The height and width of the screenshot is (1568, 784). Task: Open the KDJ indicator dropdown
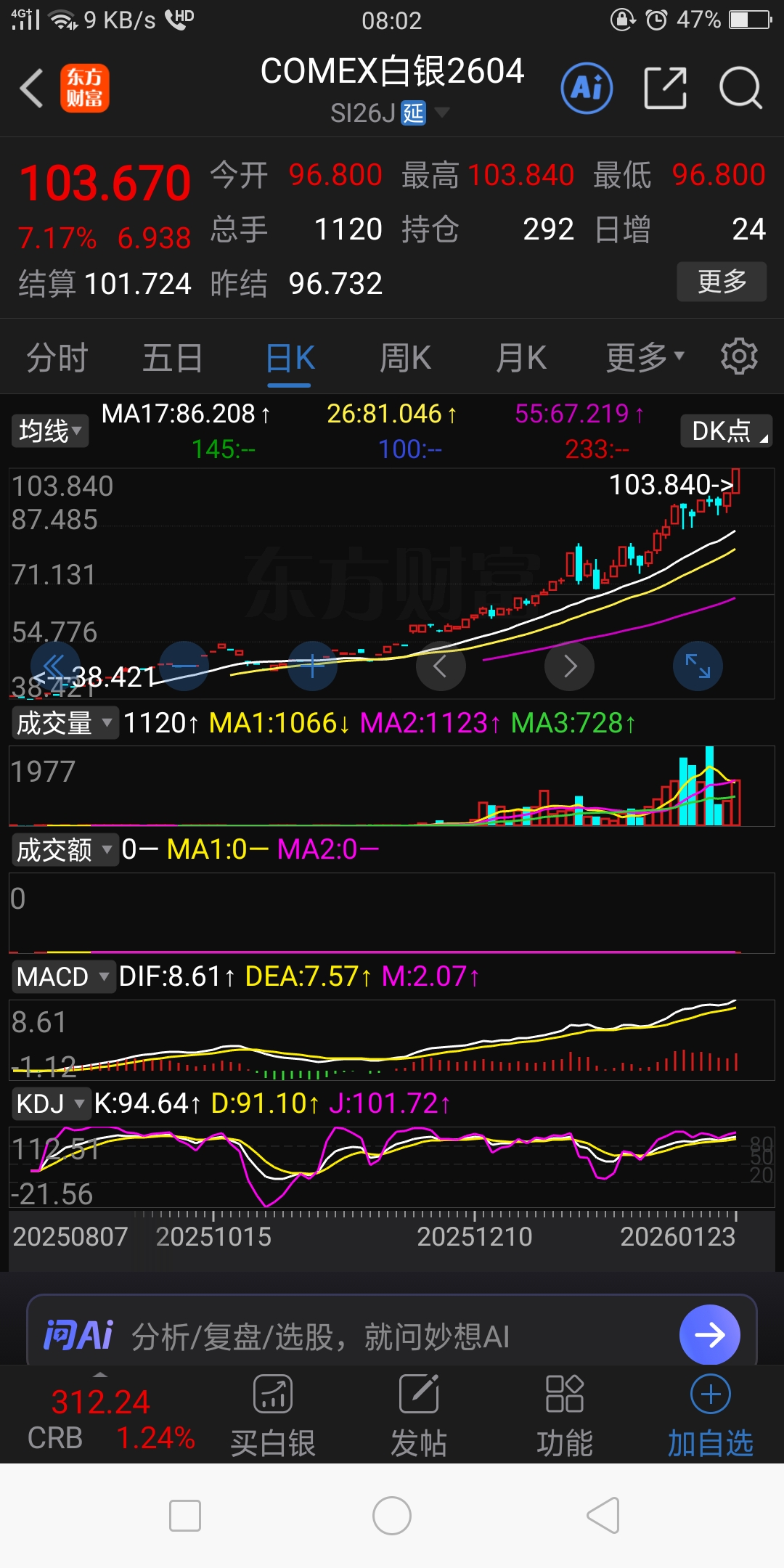tap(51, 1103)
